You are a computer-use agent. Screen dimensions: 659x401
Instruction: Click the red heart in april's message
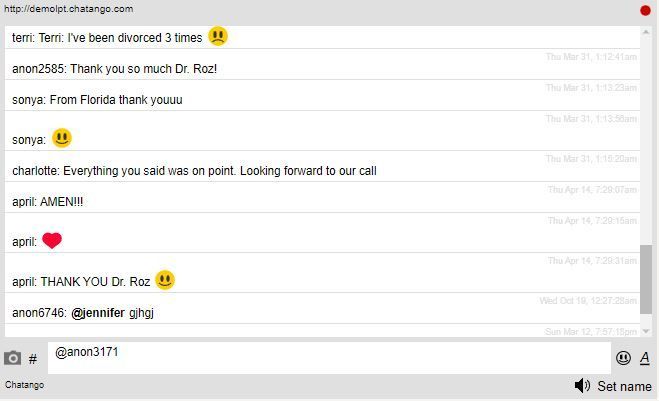point(52,240)
